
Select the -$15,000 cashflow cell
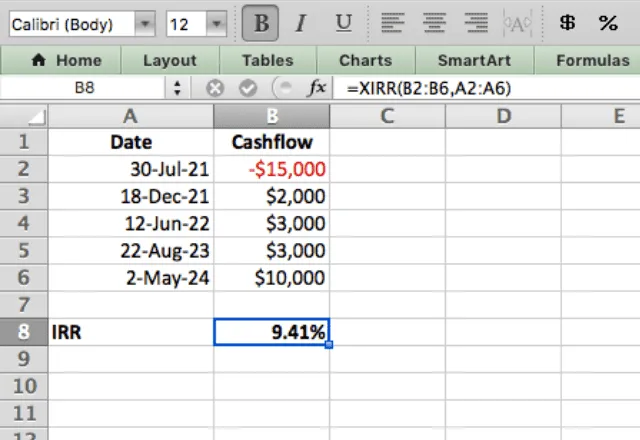click(271, 169)
